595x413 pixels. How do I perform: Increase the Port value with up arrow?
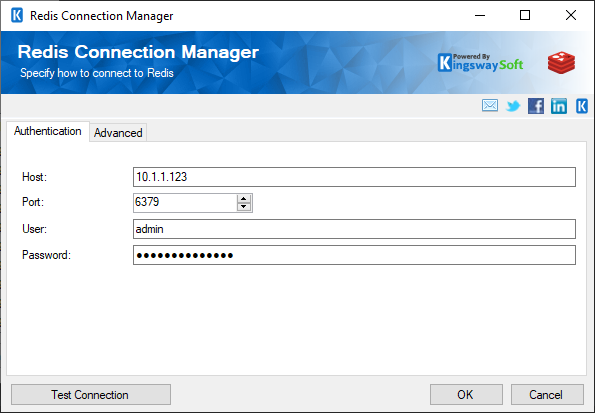tap(244, 199)
